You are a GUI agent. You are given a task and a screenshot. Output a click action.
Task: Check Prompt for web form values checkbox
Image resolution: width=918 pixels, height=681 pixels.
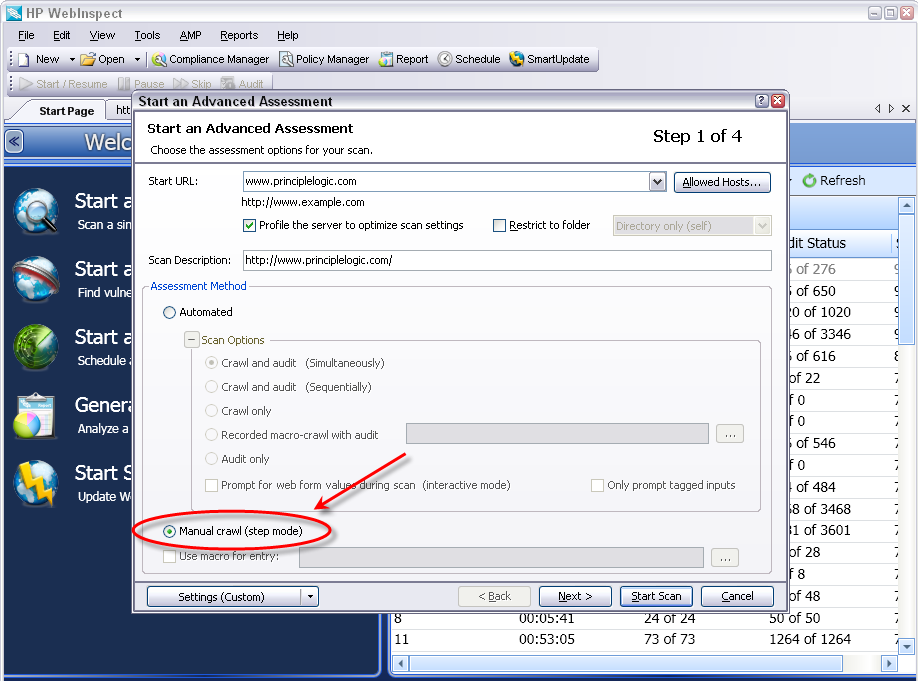(211, 485)
